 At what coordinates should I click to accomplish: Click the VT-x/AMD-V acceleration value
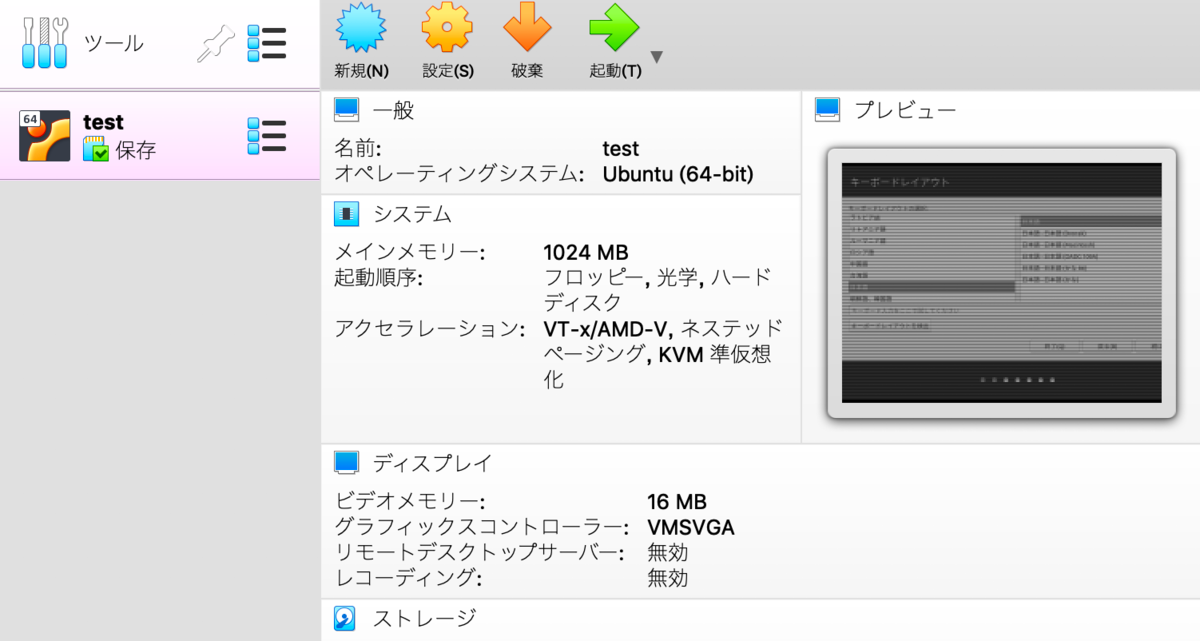click(x=663, y=354)
